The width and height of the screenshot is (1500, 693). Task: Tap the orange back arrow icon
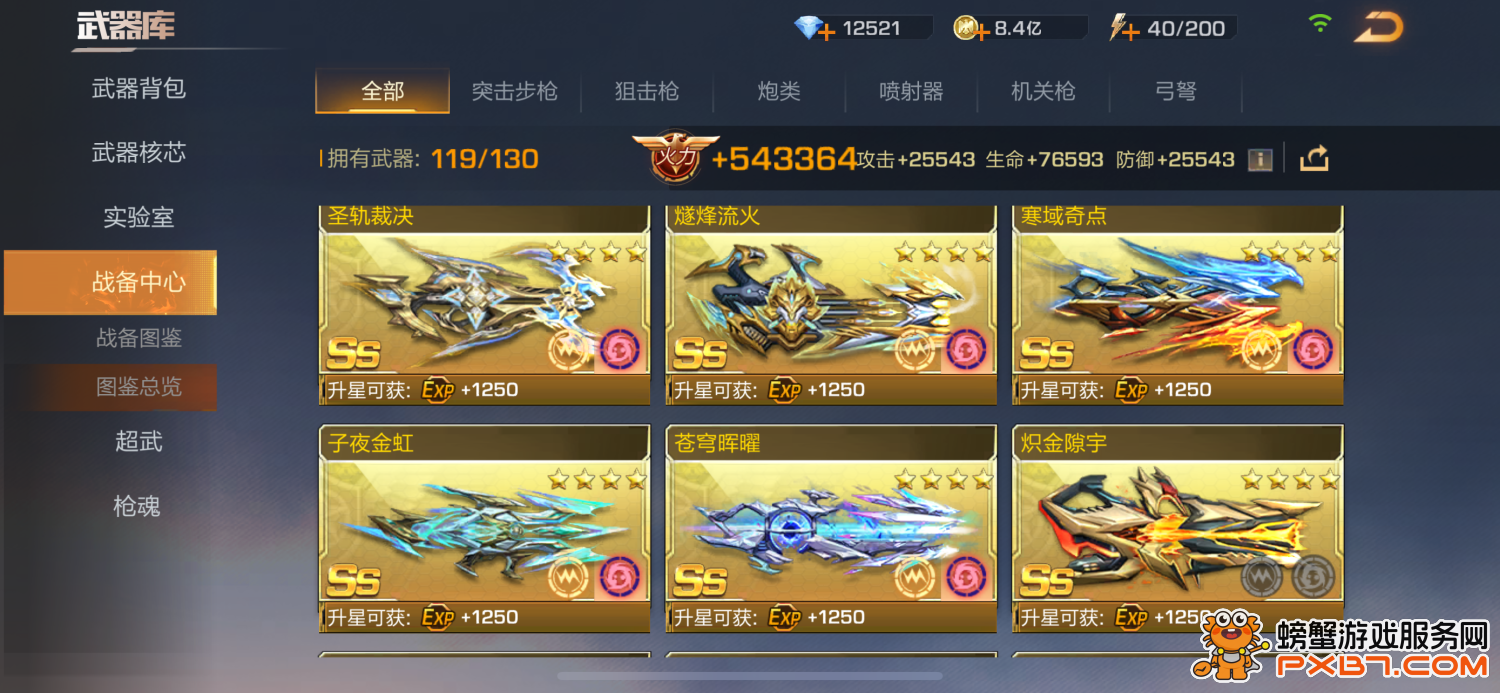click(1379, 28)
